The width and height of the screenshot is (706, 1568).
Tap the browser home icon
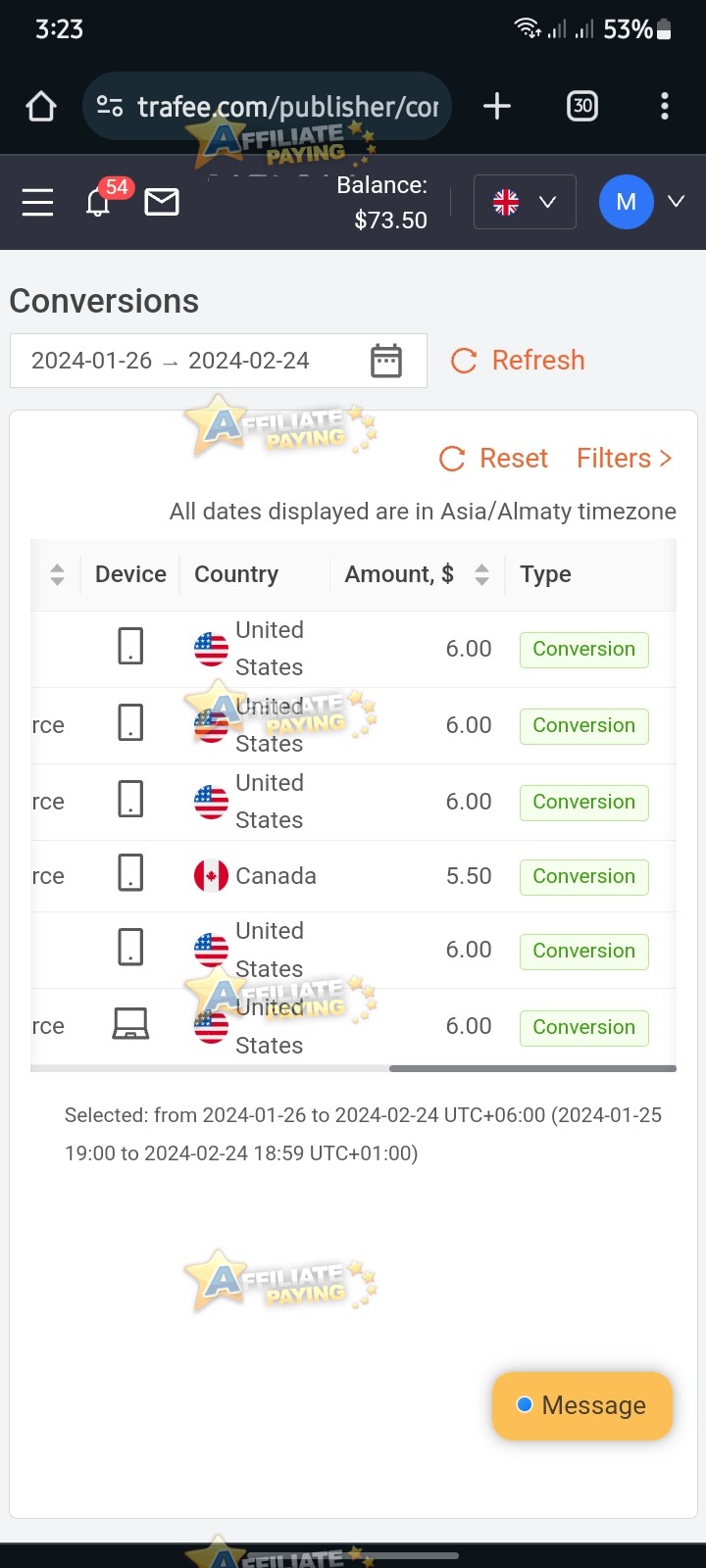click(x=41, y=106)
